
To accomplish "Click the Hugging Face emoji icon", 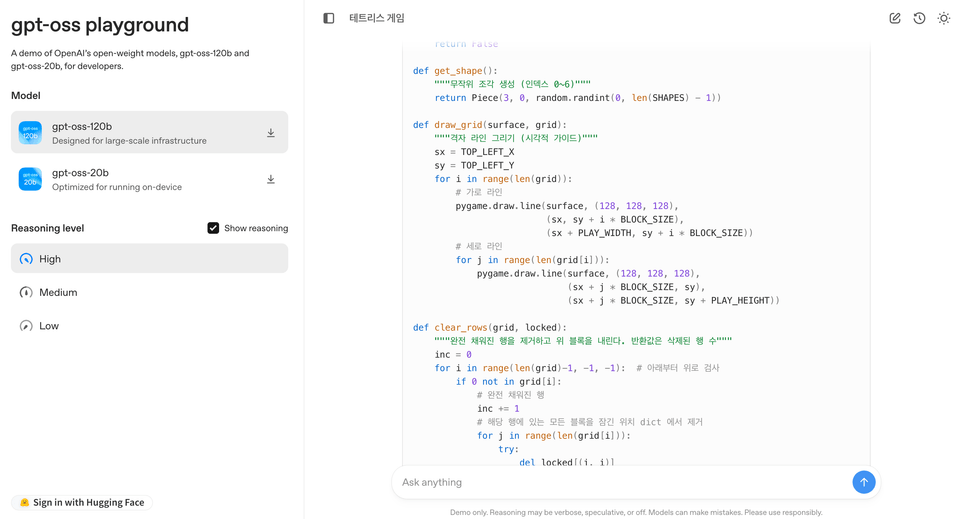I will [x=24, y=502].
